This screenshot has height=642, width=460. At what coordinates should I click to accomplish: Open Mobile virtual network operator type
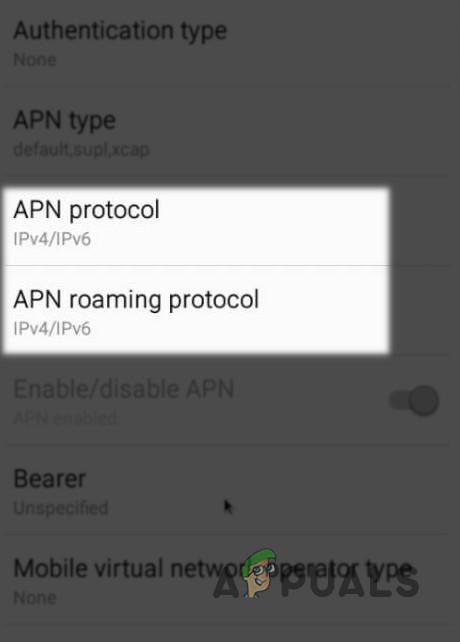(x=230, y=581)
